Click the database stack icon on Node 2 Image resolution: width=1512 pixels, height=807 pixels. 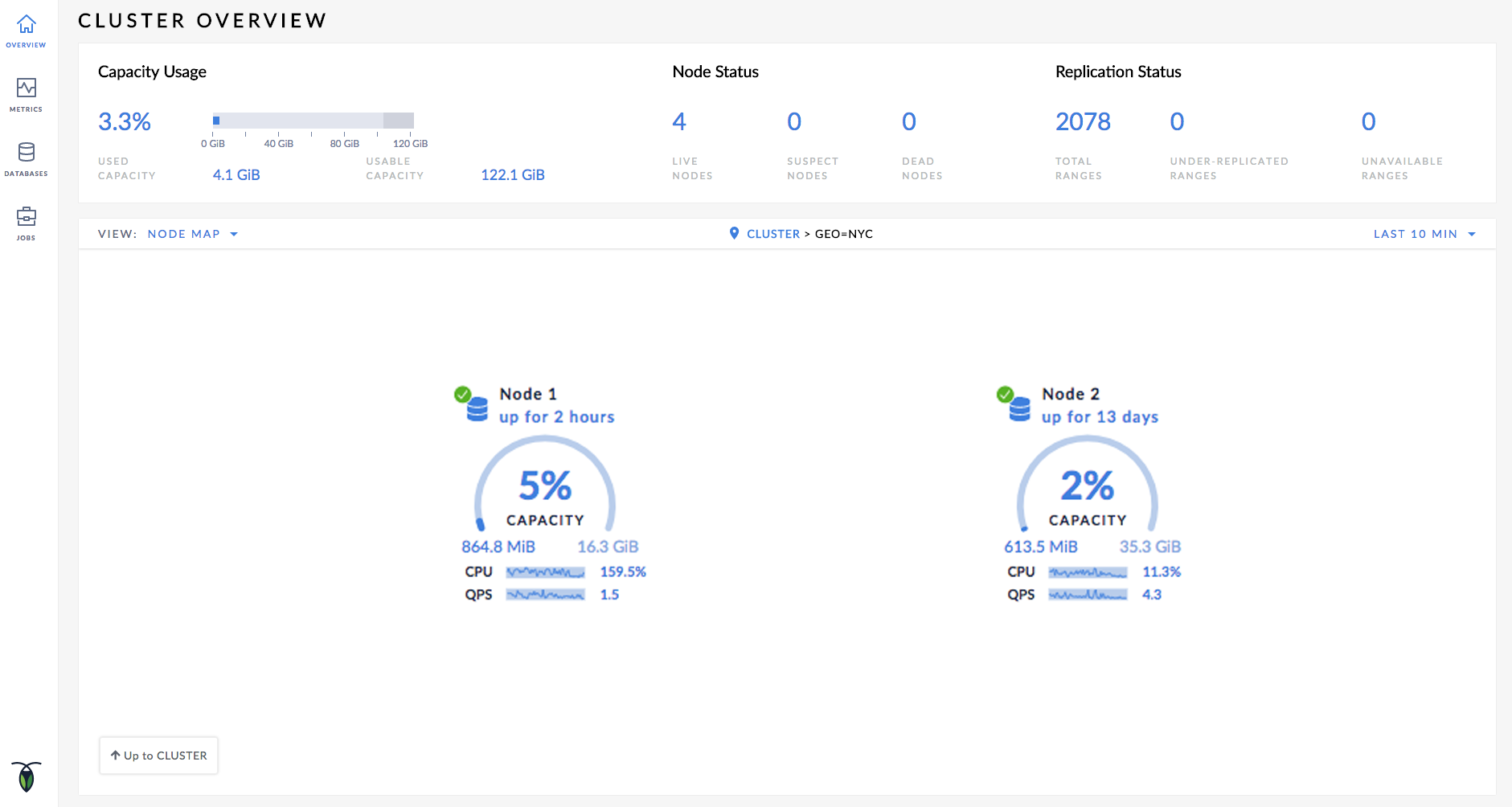tap(1019, 408)
